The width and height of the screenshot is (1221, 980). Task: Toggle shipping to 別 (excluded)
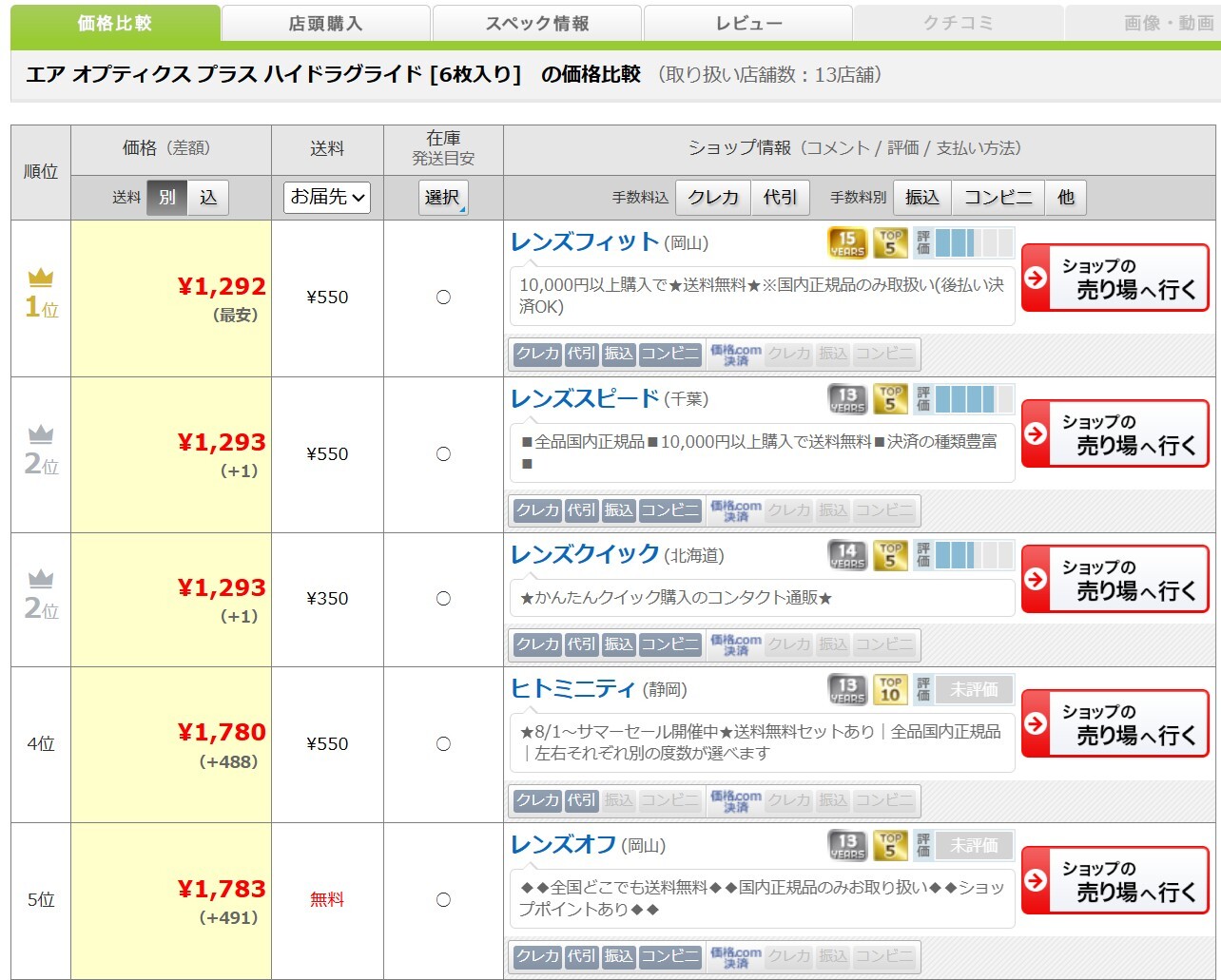pyautogui.click(x=167, y=198)
